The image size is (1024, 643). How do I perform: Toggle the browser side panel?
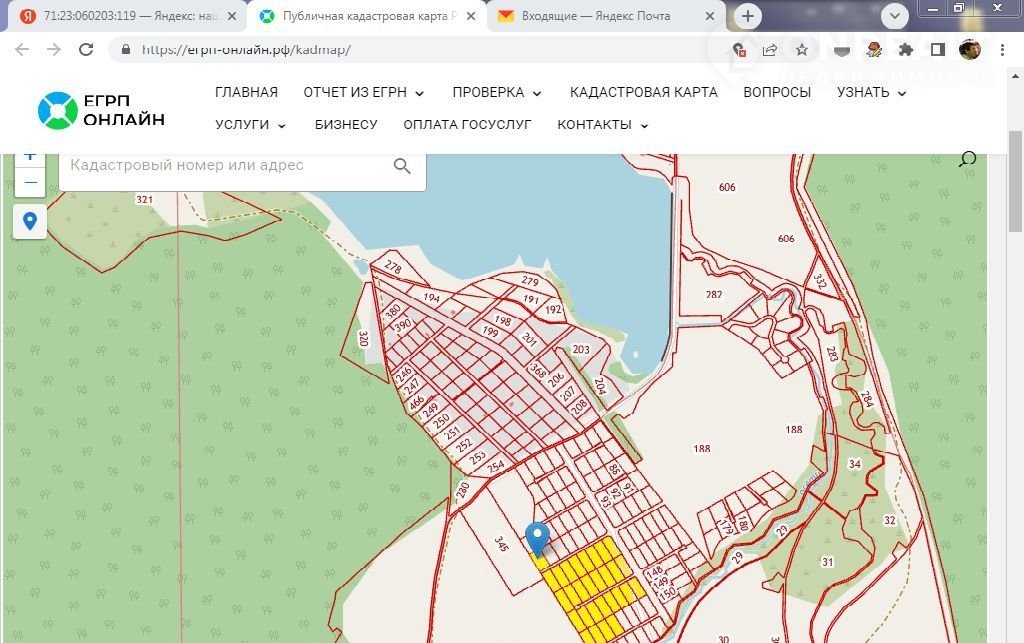(x=938, y=50)
